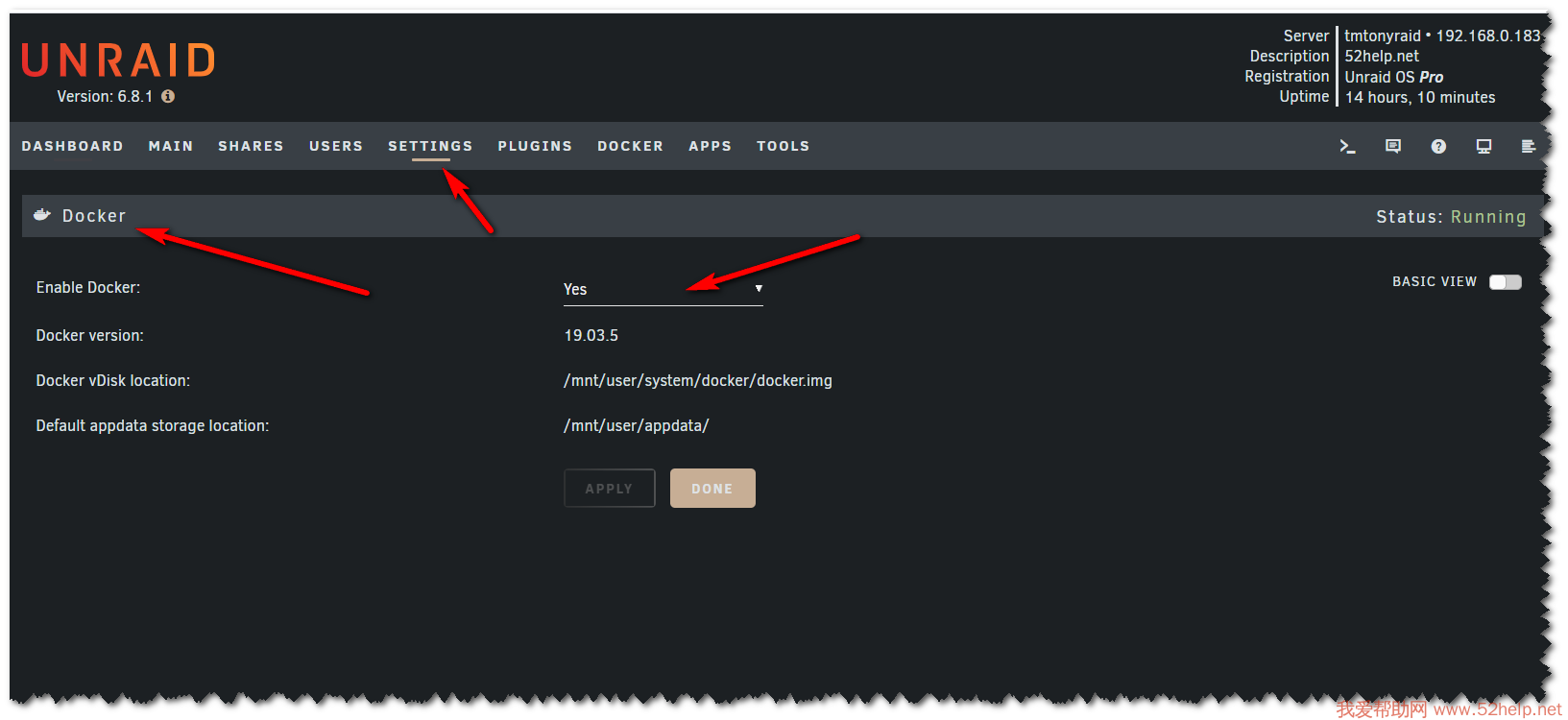Image resolution: width=1568 pixels, height=720 pixels.
Task: Go to the Dashboard tab
Action: click(72, 147)
